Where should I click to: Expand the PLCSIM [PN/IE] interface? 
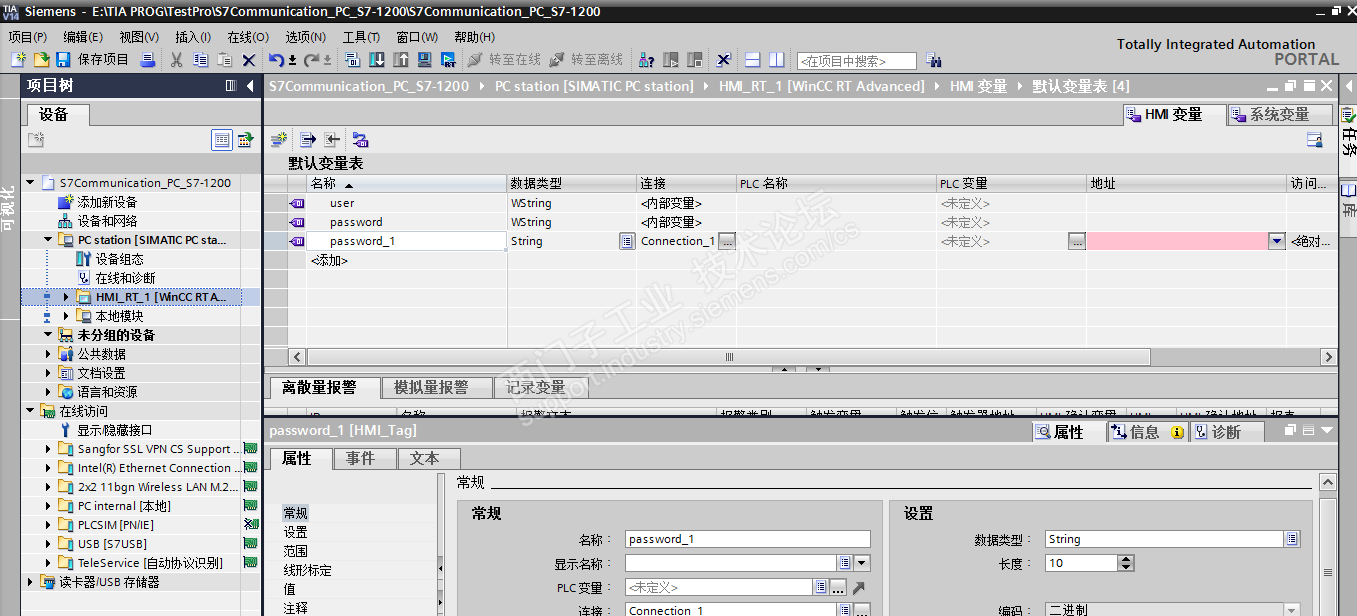[x=48, y=525]
